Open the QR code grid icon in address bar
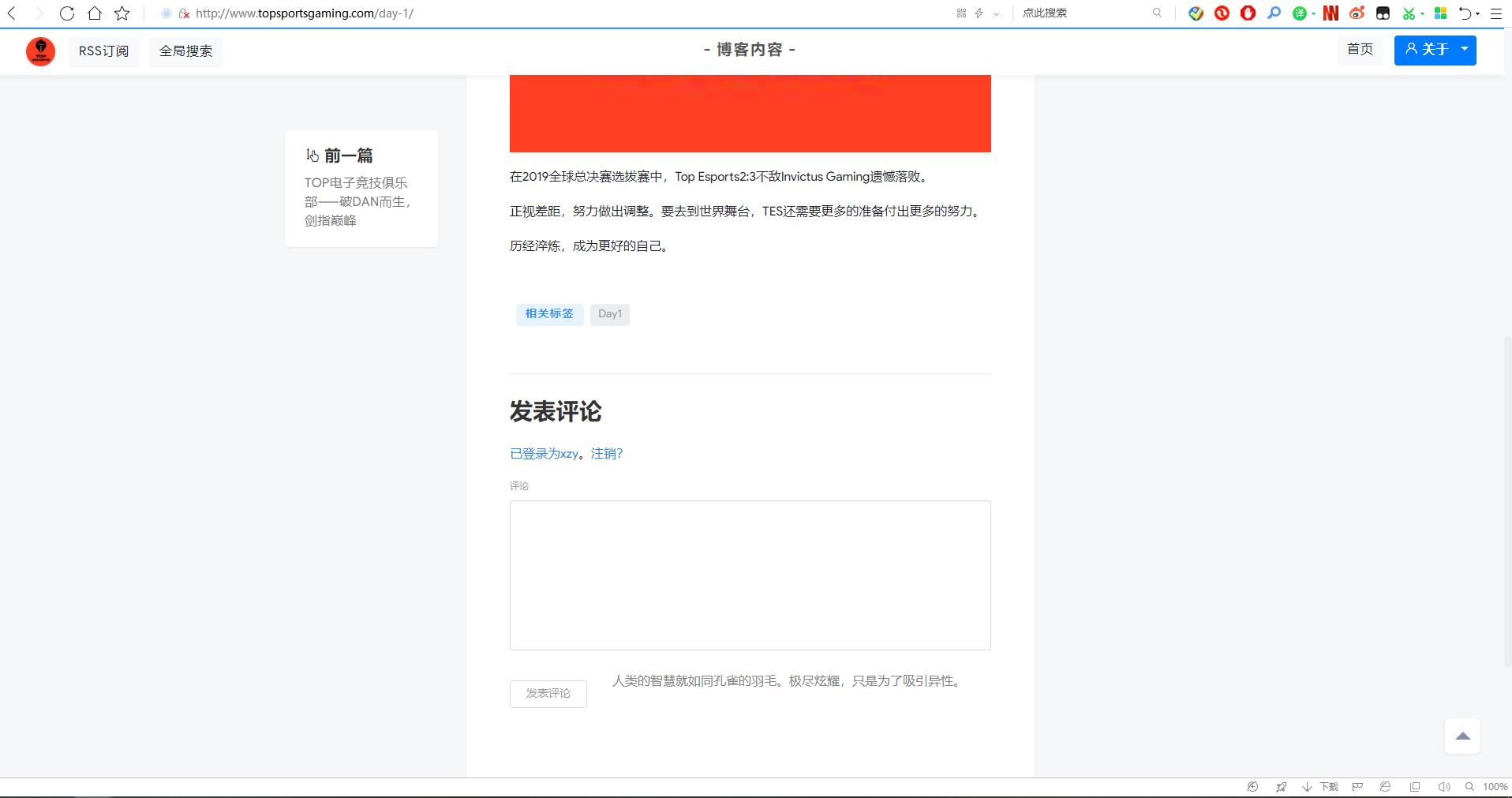This screenshot has width=1512, height=798. click(x=961, y=13)
